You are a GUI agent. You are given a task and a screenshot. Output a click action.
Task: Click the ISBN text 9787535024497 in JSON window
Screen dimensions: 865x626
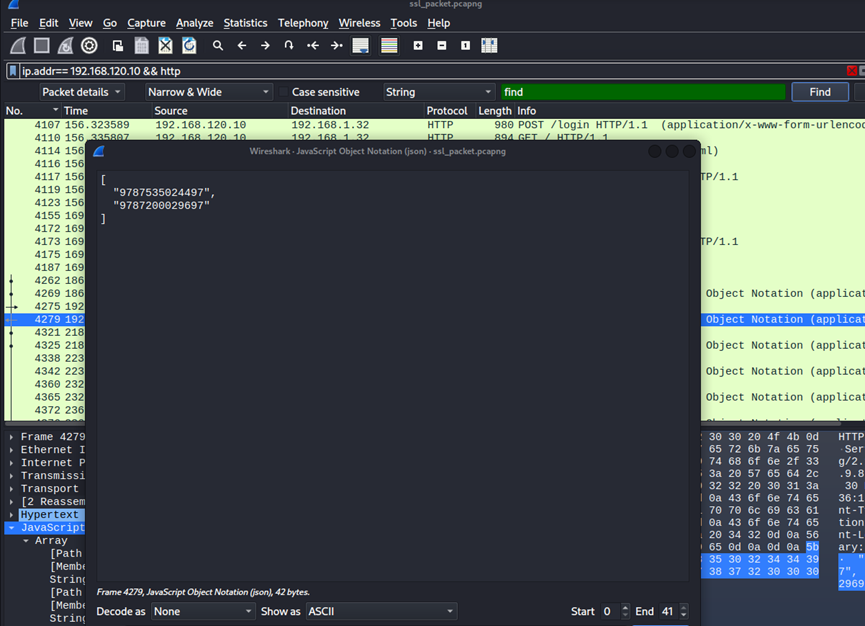point(162,192)
